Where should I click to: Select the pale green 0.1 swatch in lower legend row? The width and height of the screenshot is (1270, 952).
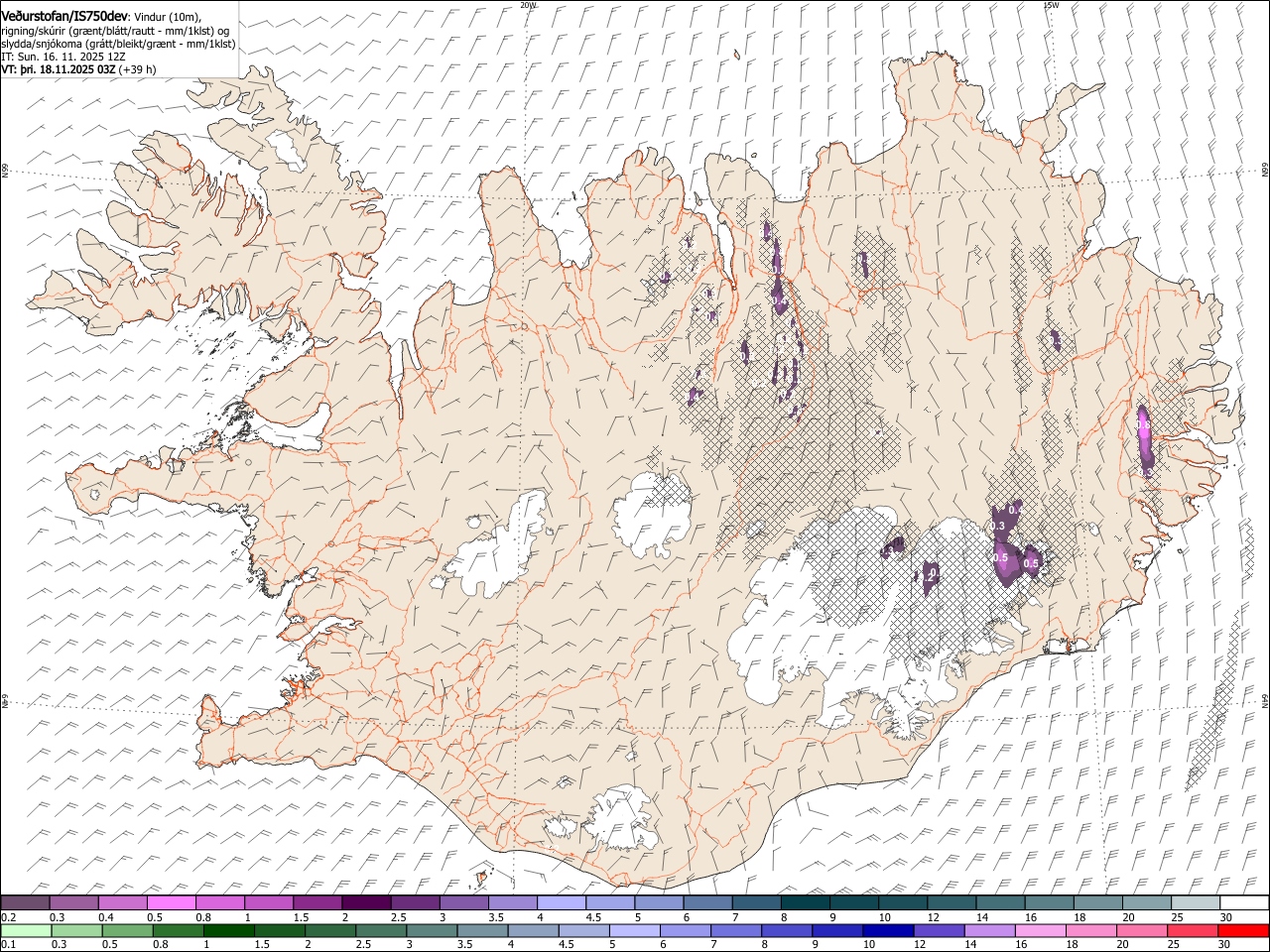(26, 931)
